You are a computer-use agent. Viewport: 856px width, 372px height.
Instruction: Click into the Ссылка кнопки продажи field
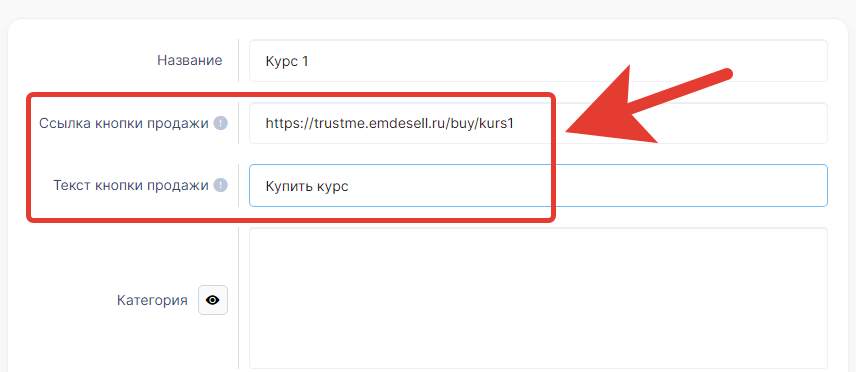538,123
